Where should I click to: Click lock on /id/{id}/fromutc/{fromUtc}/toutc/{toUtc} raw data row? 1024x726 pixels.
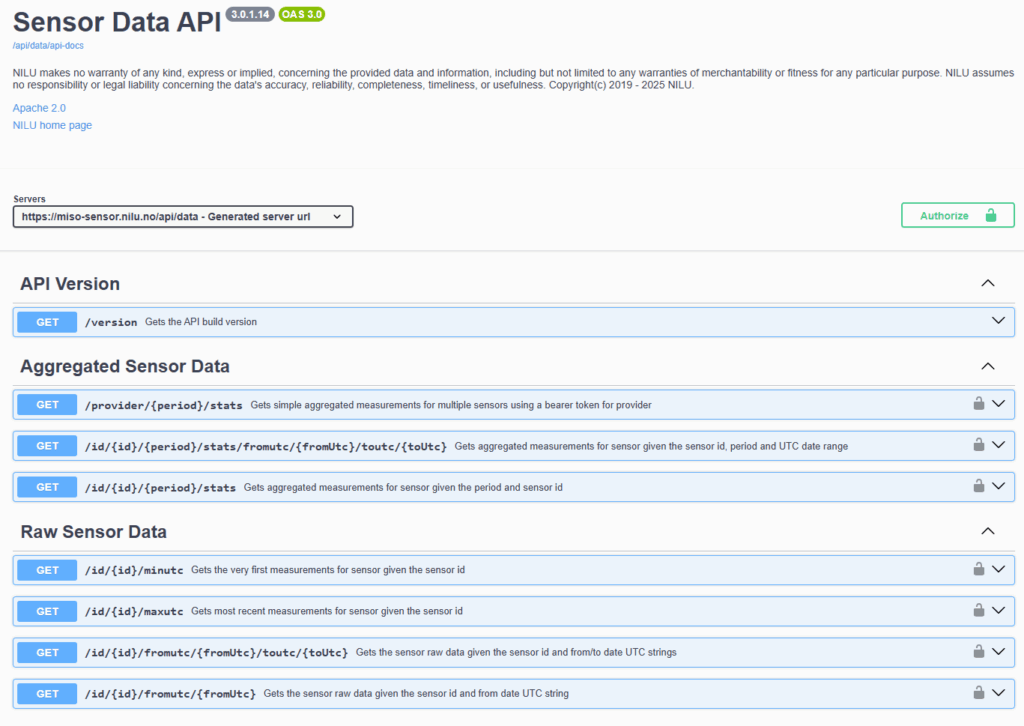(979, 651)
